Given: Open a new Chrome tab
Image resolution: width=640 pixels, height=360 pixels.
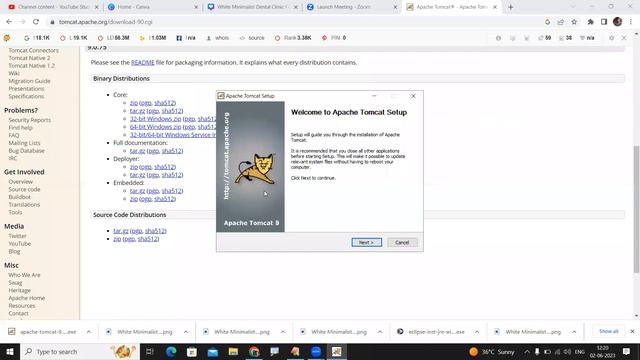Looking at the screenshot, I should click(511, 7).
